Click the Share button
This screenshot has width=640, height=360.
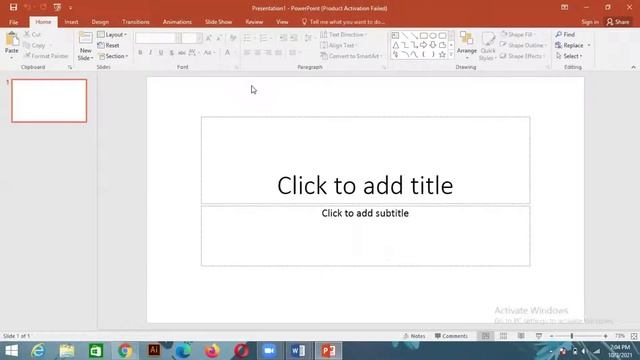(618, 22)
